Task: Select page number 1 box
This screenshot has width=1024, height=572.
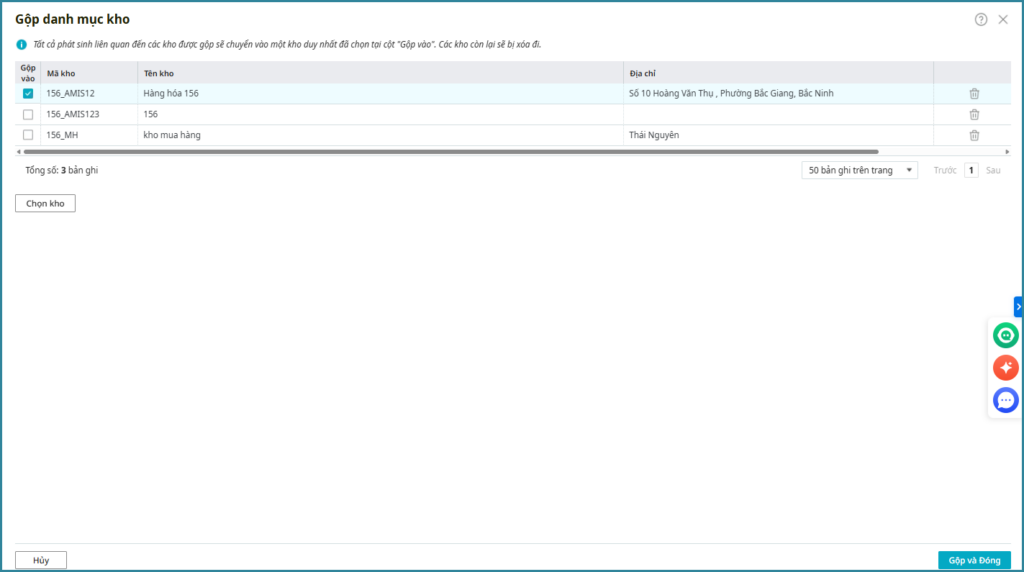Action: [971, 170]
